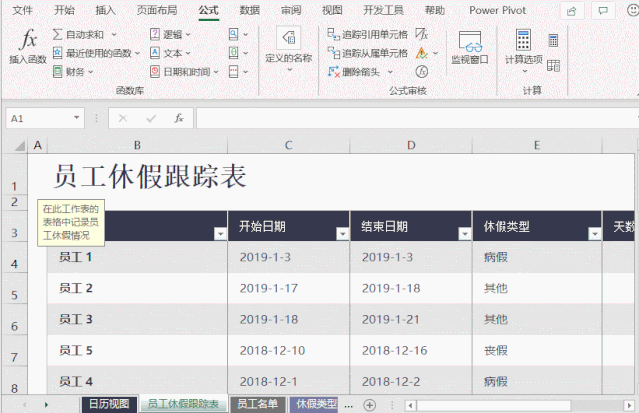Click the AutoSum sigma icon

pyautogui.click(x=57, y=35)
